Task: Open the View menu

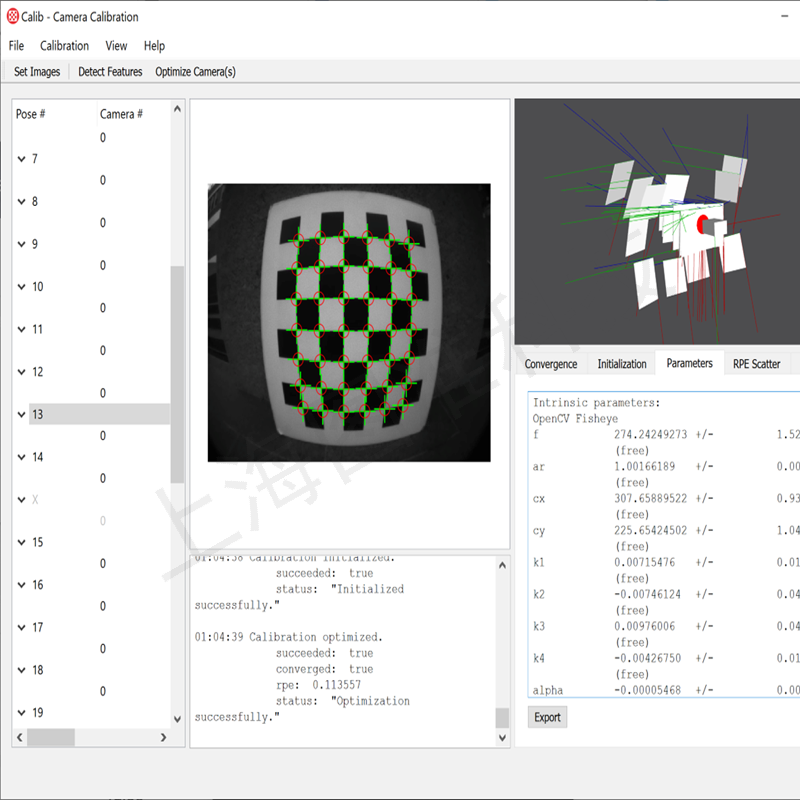Action: [x=116, y=46]
